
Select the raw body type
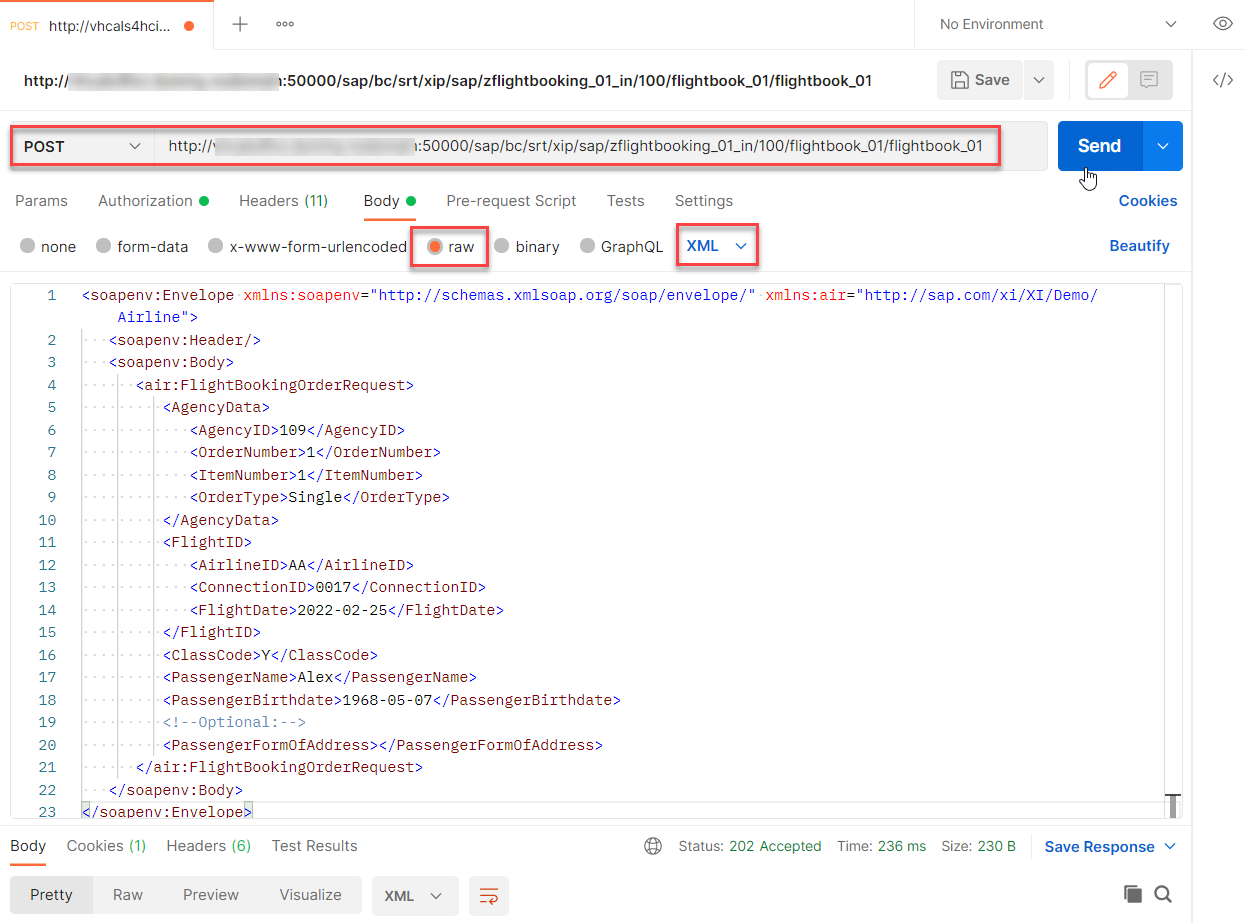pos(451,246)
